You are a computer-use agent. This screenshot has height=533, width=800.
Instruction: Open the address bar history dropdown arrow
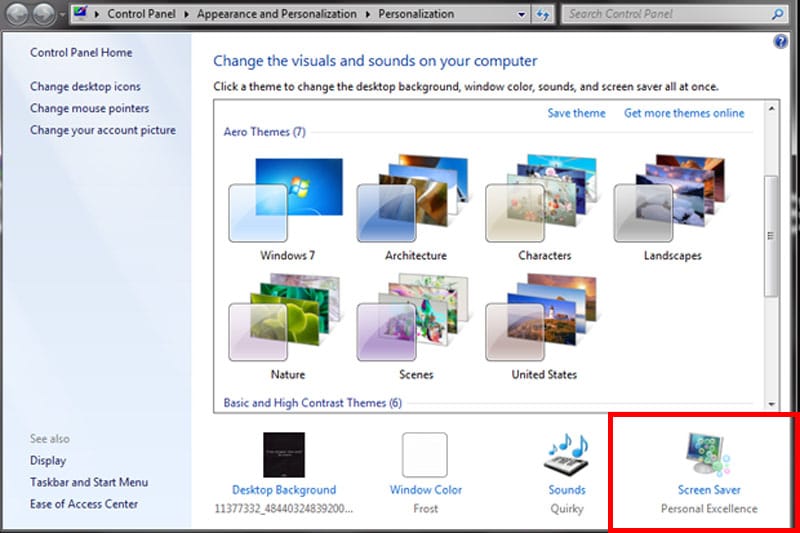(521, 15)
